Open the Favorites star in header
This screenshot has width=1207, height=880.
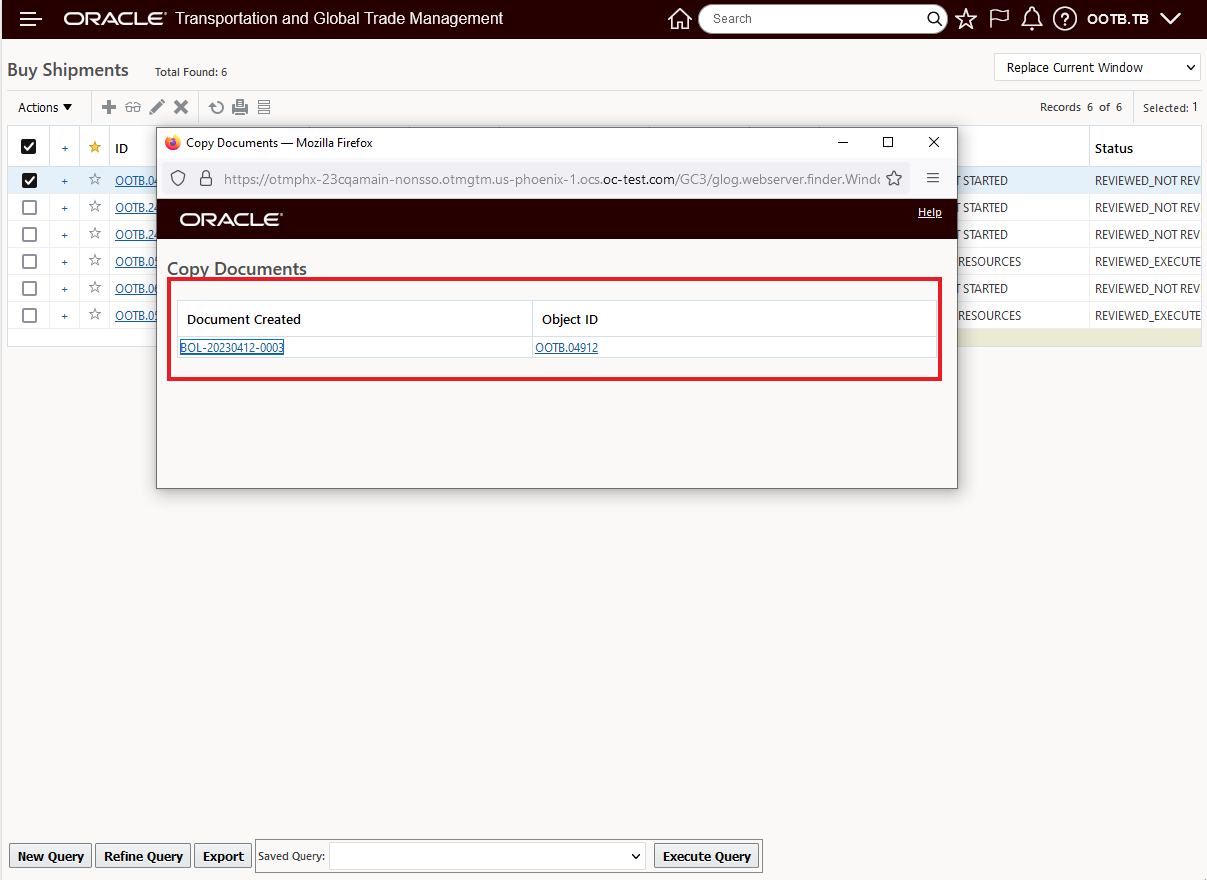[965, 19]
